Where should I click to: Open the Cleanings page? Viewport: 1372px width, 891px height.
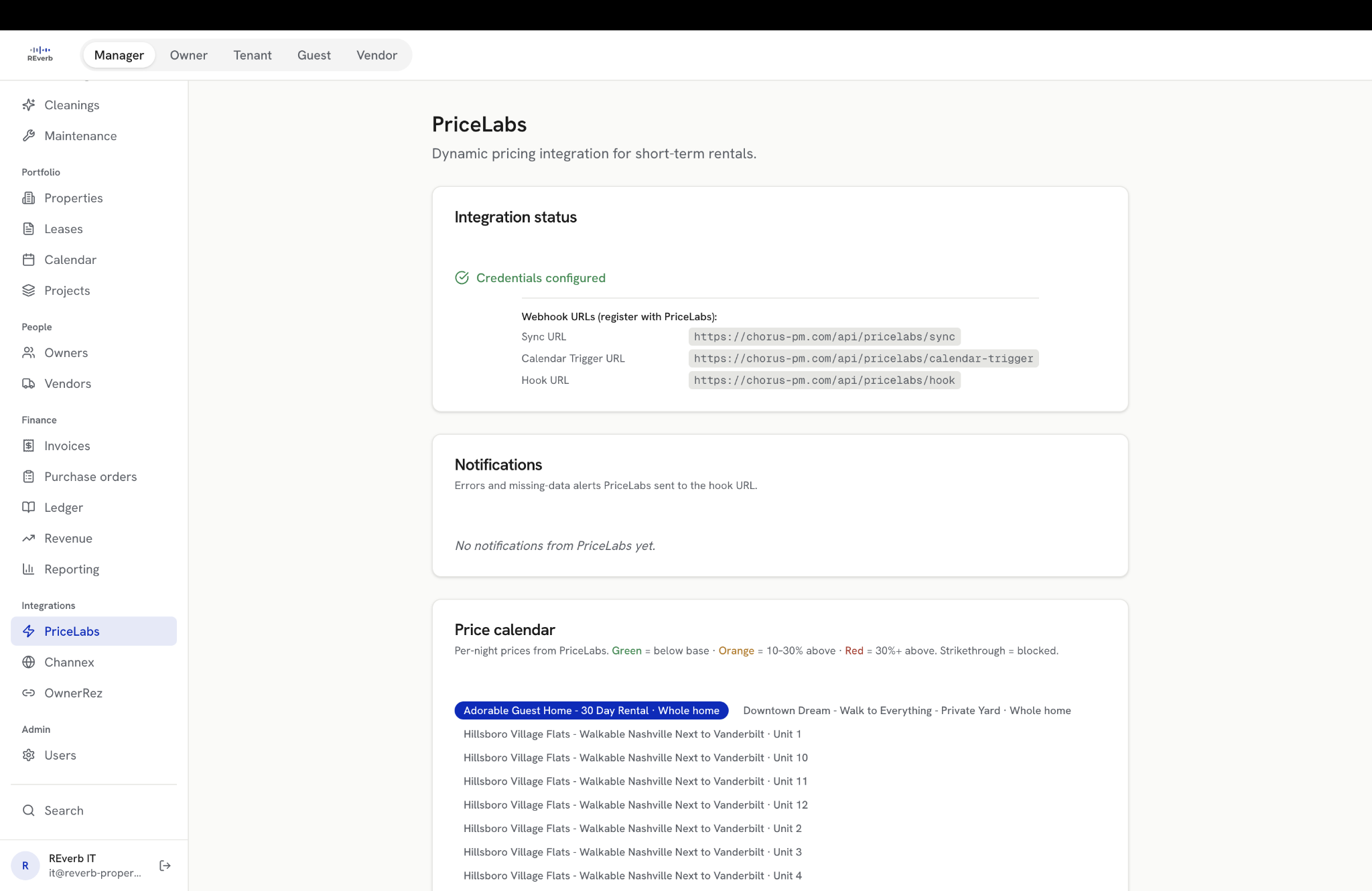[94, 105]
